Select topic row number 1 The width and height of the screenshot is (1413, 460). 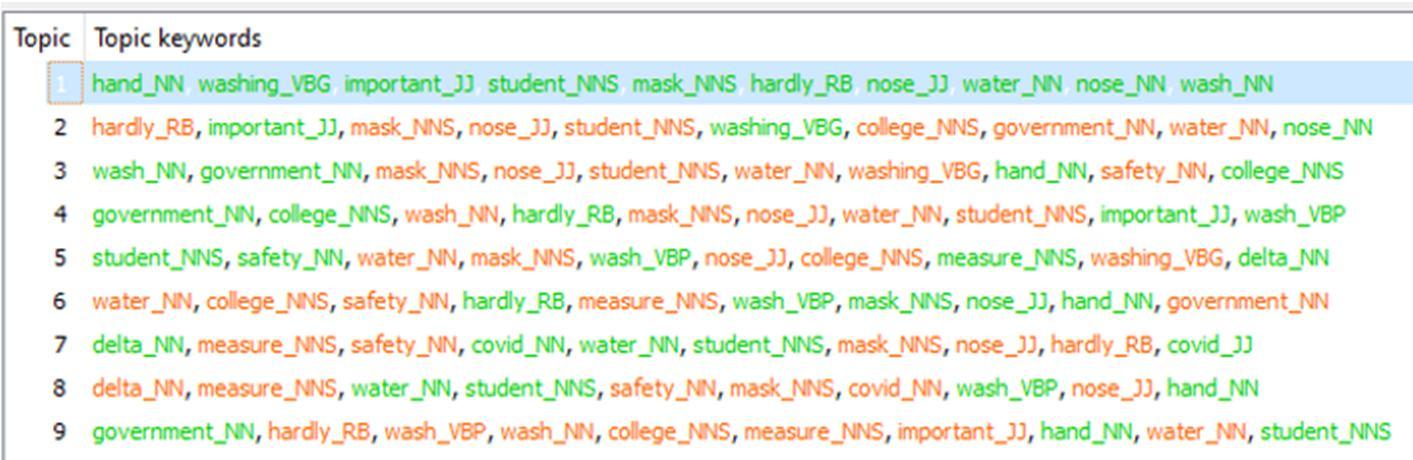[x=707, y=84]
